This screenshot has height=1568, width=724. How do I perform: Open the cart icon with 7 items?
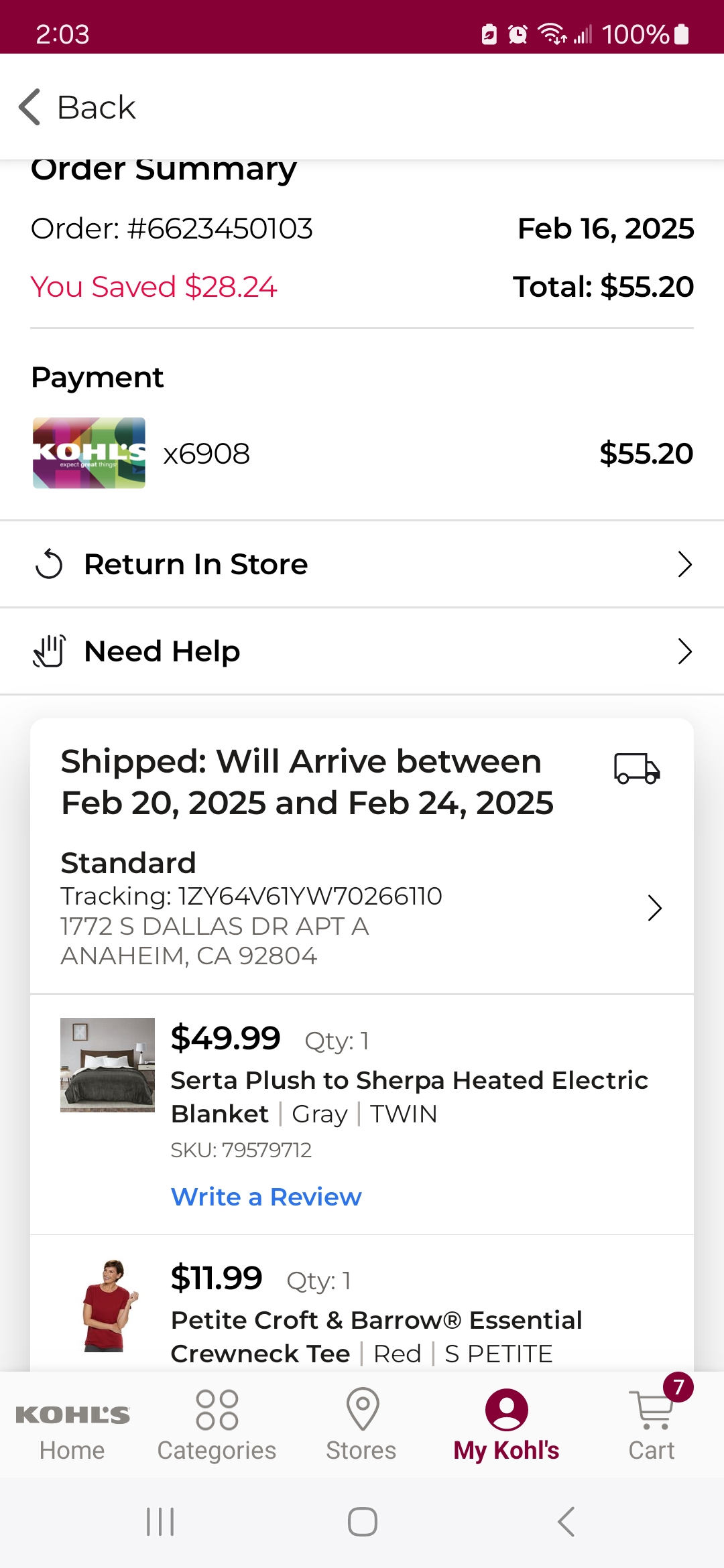click(x=652, y=1409)
